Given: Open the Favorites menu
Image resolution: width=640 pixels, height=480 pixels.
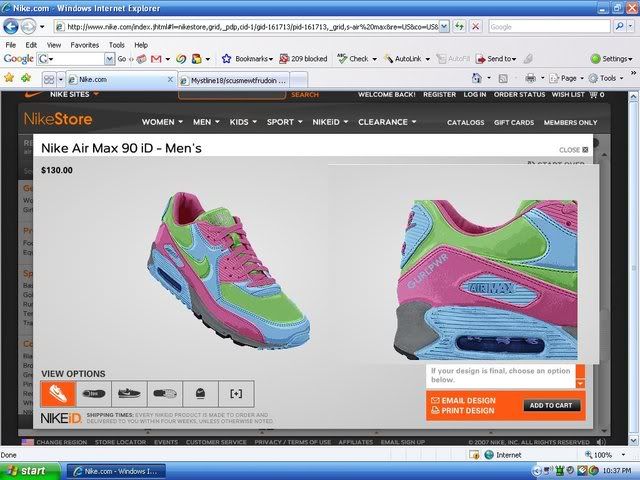Looking at the screenshot, I should [x=84, y=45].
